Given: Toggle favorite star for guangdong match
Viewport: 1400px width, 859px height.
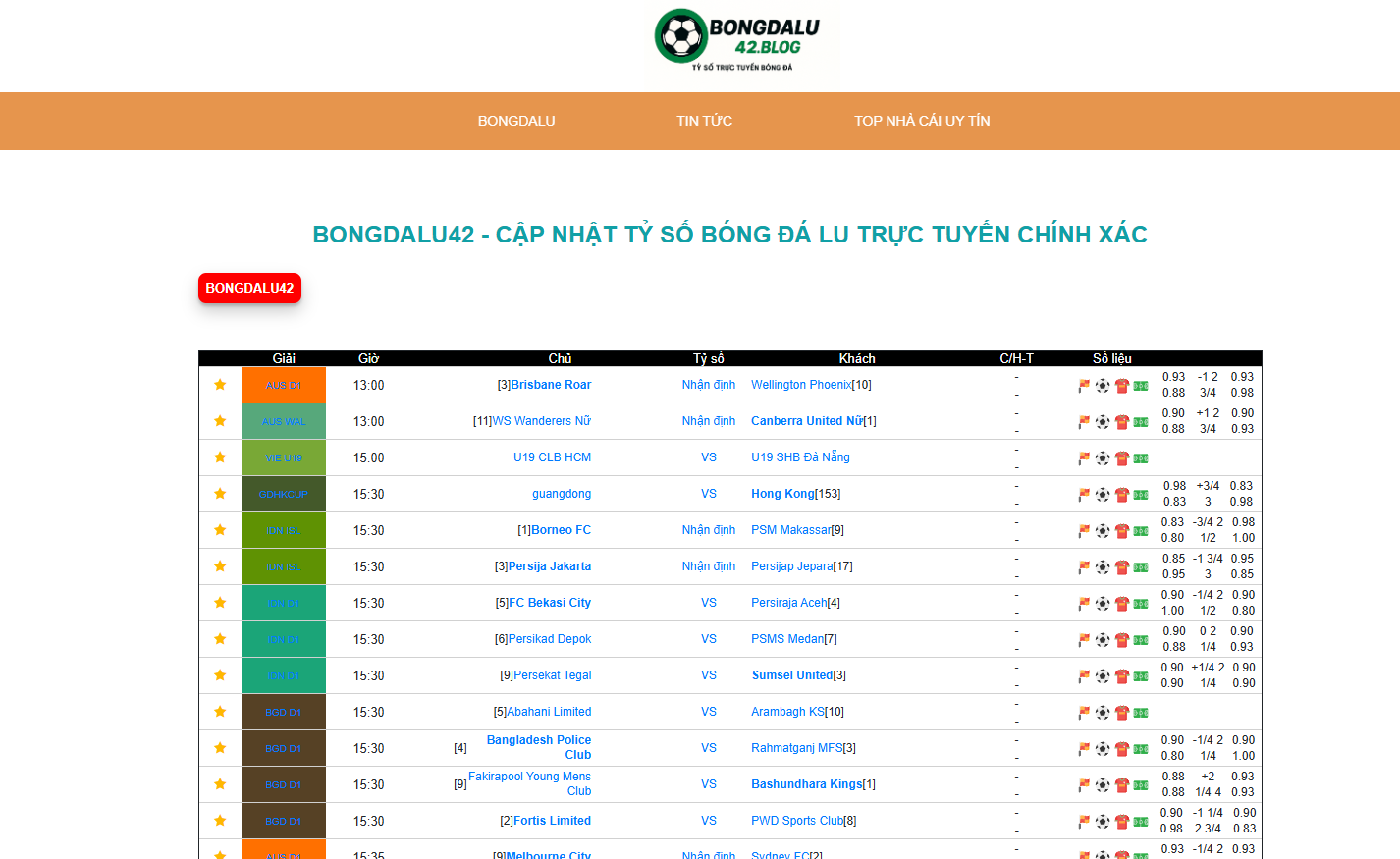Looking at the screenshot, I should [x=220, y=494].
